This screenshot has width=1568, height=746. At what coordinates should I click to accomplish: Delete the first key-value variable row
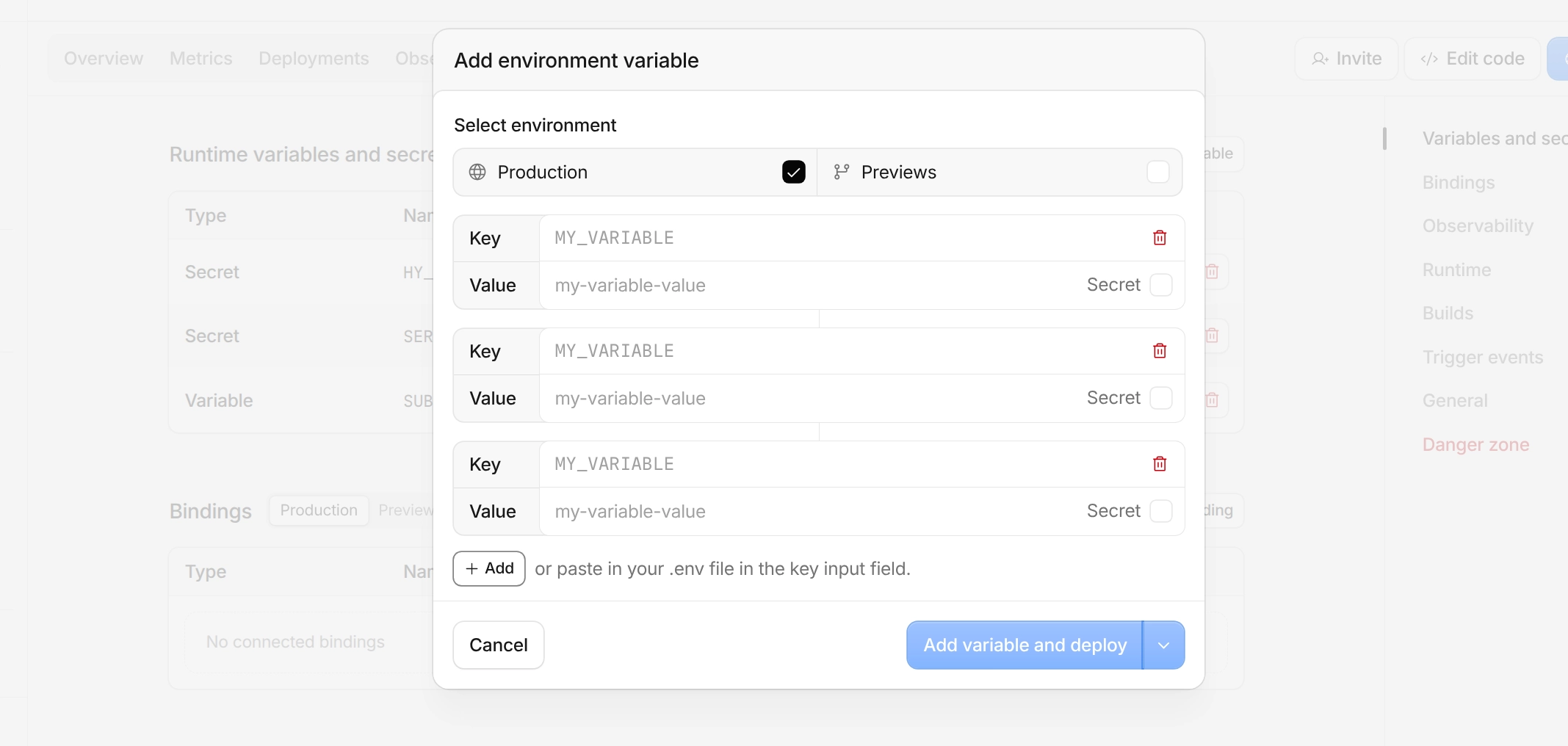tap(1160, 238)
